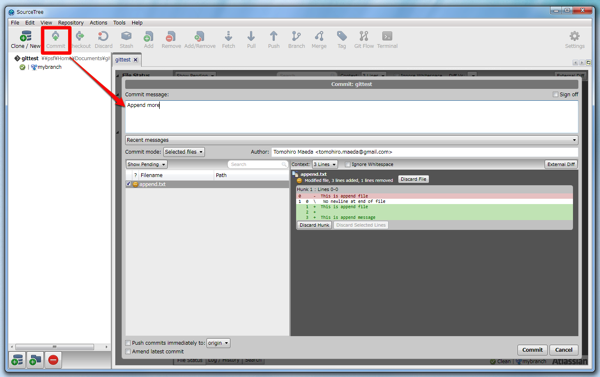Image resolution: width=600 pixels, height=377 pixels.
Task: Open the View menu
Action: [x=46, y=23]
